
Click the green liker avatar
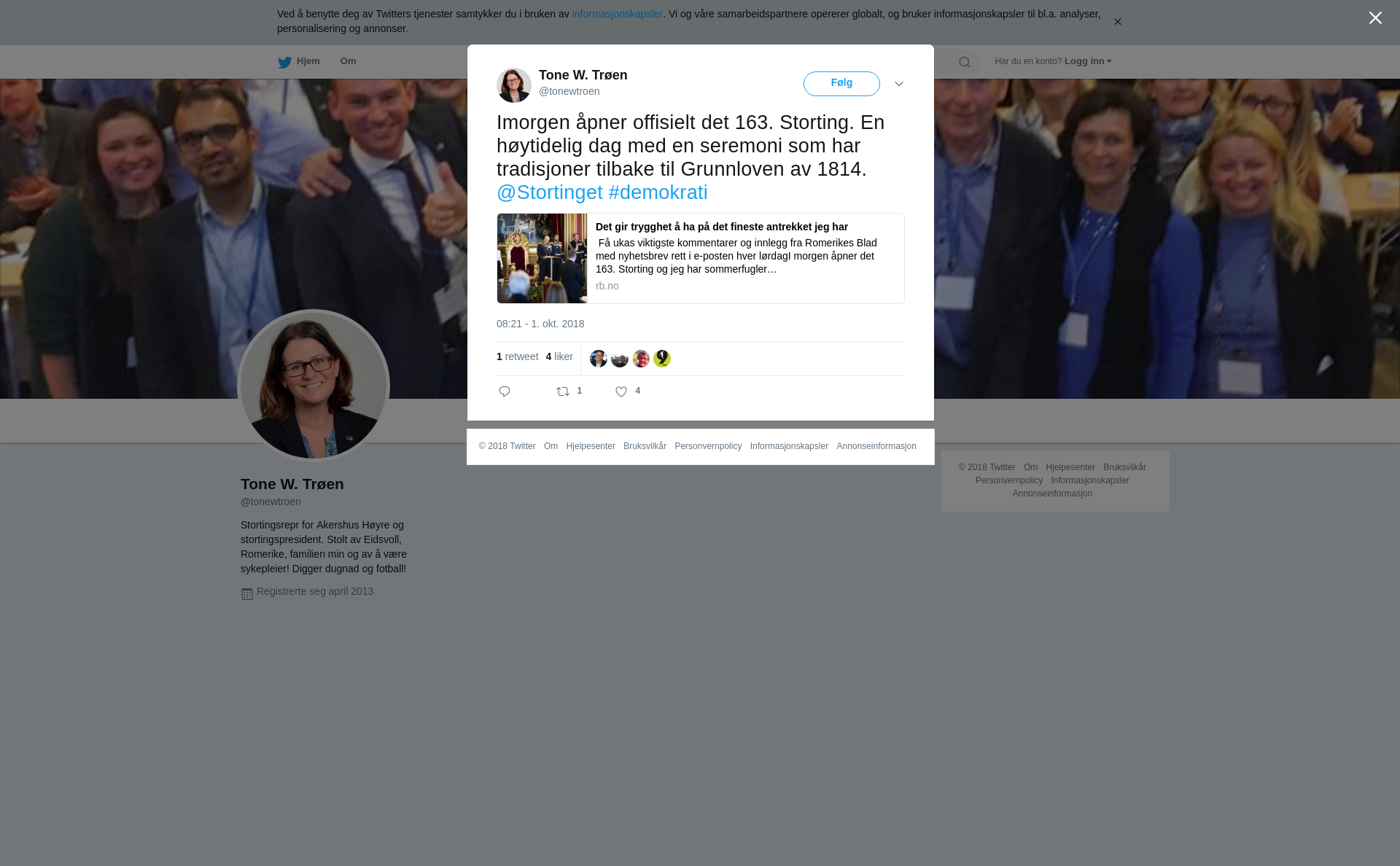pyautogui.click(x=662, y=359)
